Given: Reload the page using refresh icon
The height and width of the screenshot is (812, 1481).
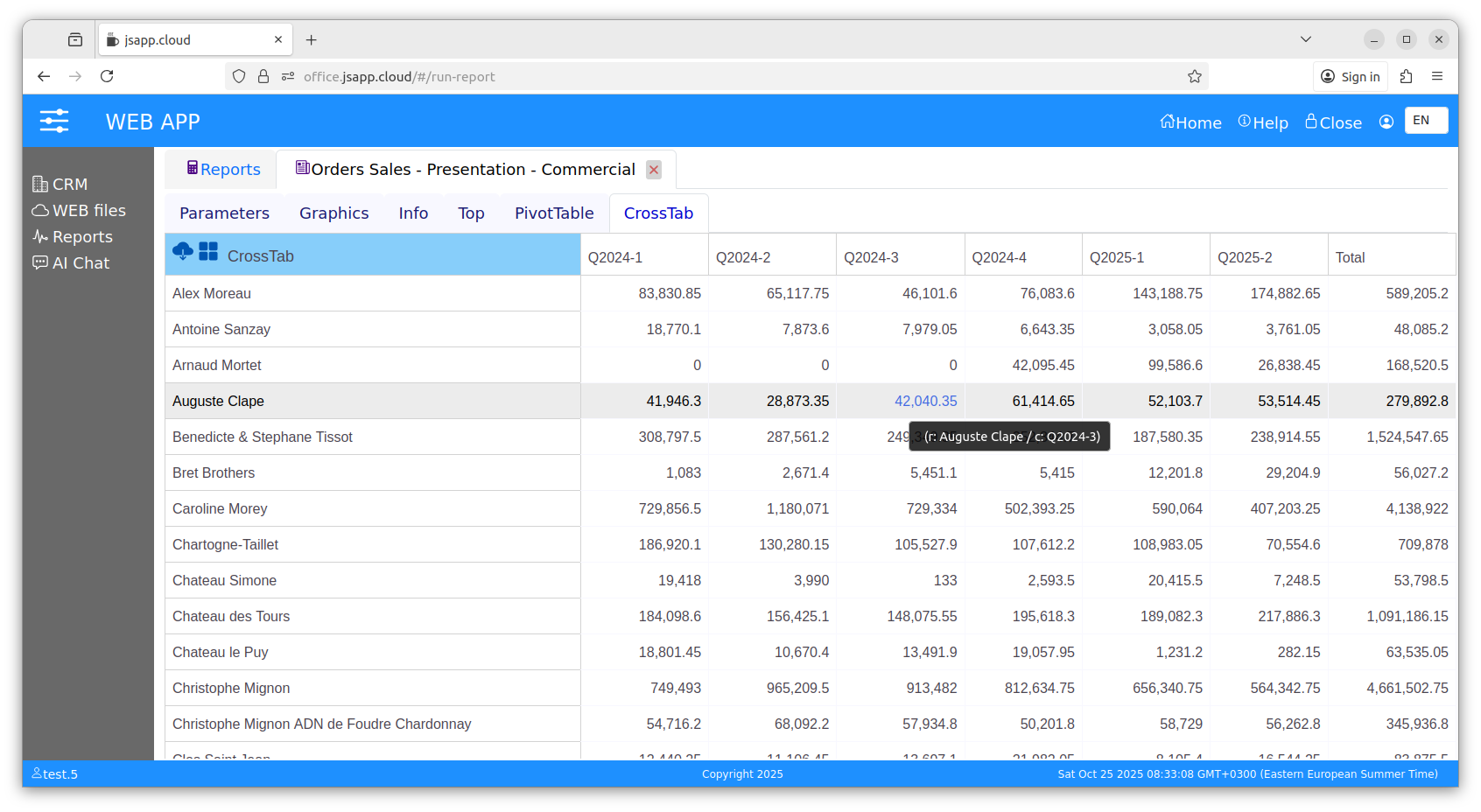Looking at the screenshot, I should pos(107,77).
